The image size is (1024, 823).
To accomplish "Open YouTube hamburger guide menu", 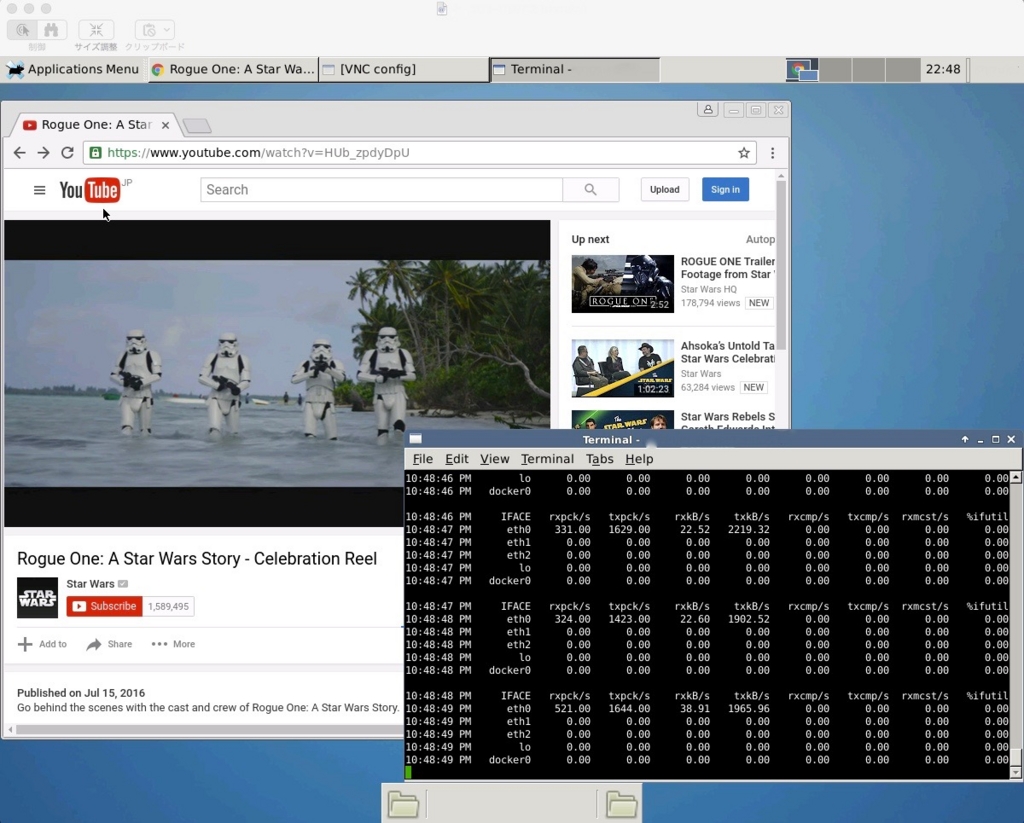I will [39, 190].
